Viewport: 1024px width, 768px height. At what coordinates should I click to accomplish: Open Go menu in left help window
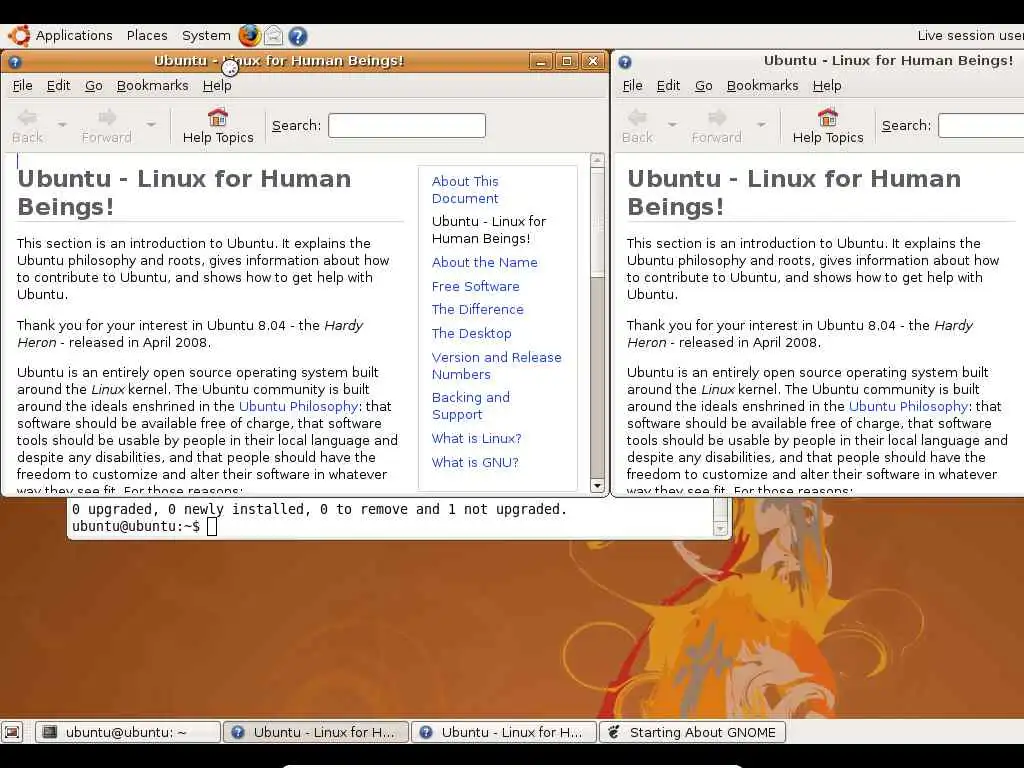click(93, 86)
